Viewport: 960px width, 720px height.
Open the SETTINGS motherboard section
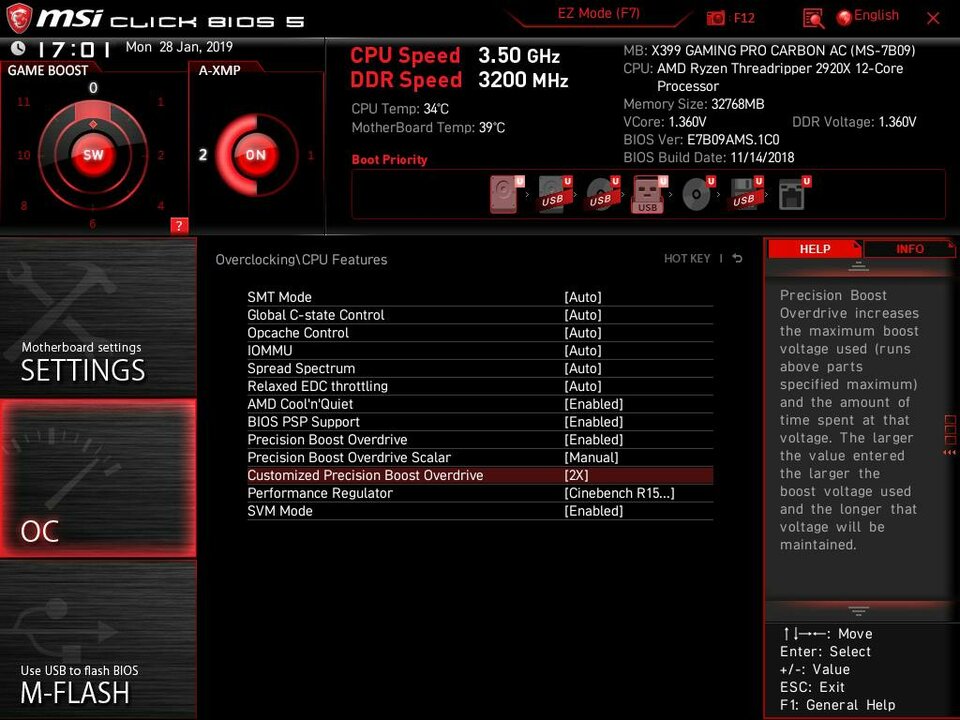pyautogui.click(x=98, y=317)
